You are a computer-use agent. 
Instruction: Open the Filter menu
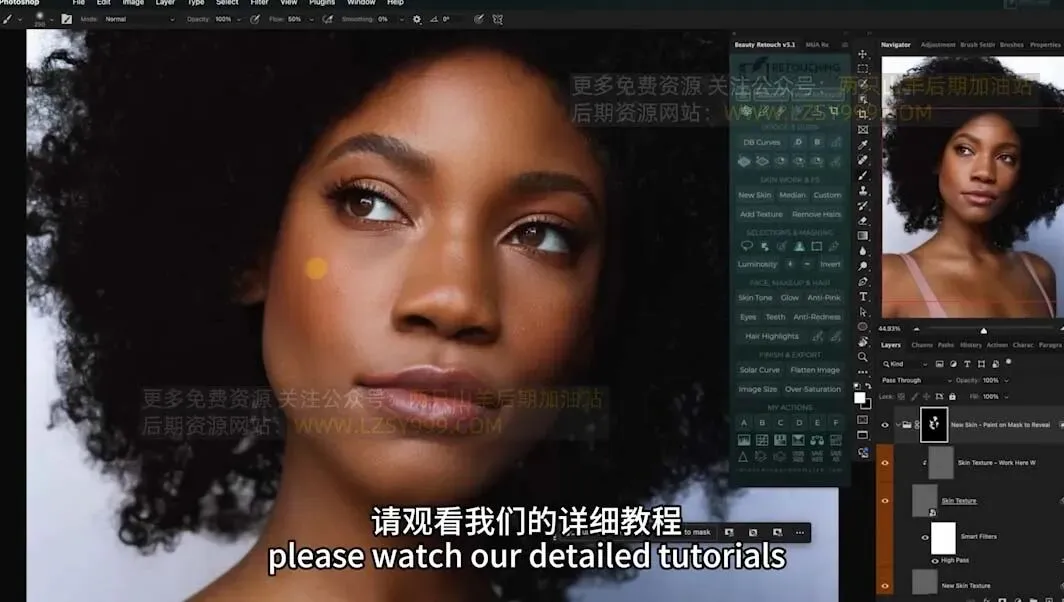[x=259, y=3]
